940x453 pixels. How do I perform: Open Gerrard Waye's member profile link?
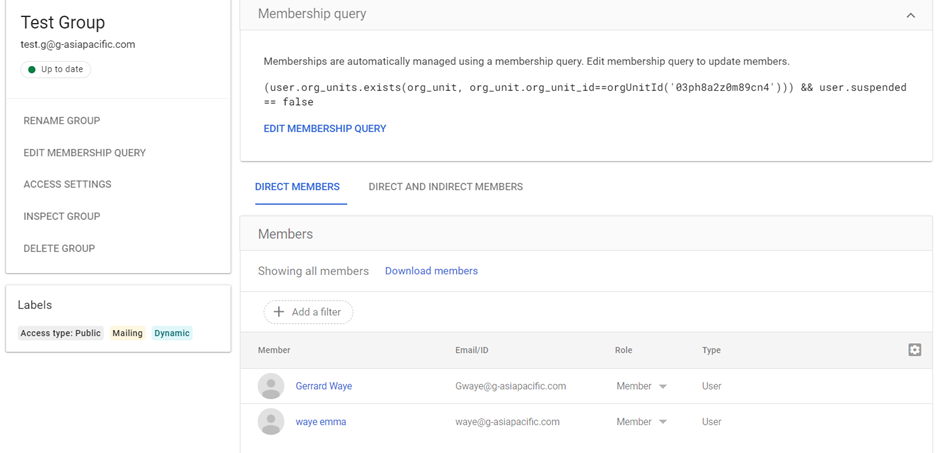tap(324, 386)
